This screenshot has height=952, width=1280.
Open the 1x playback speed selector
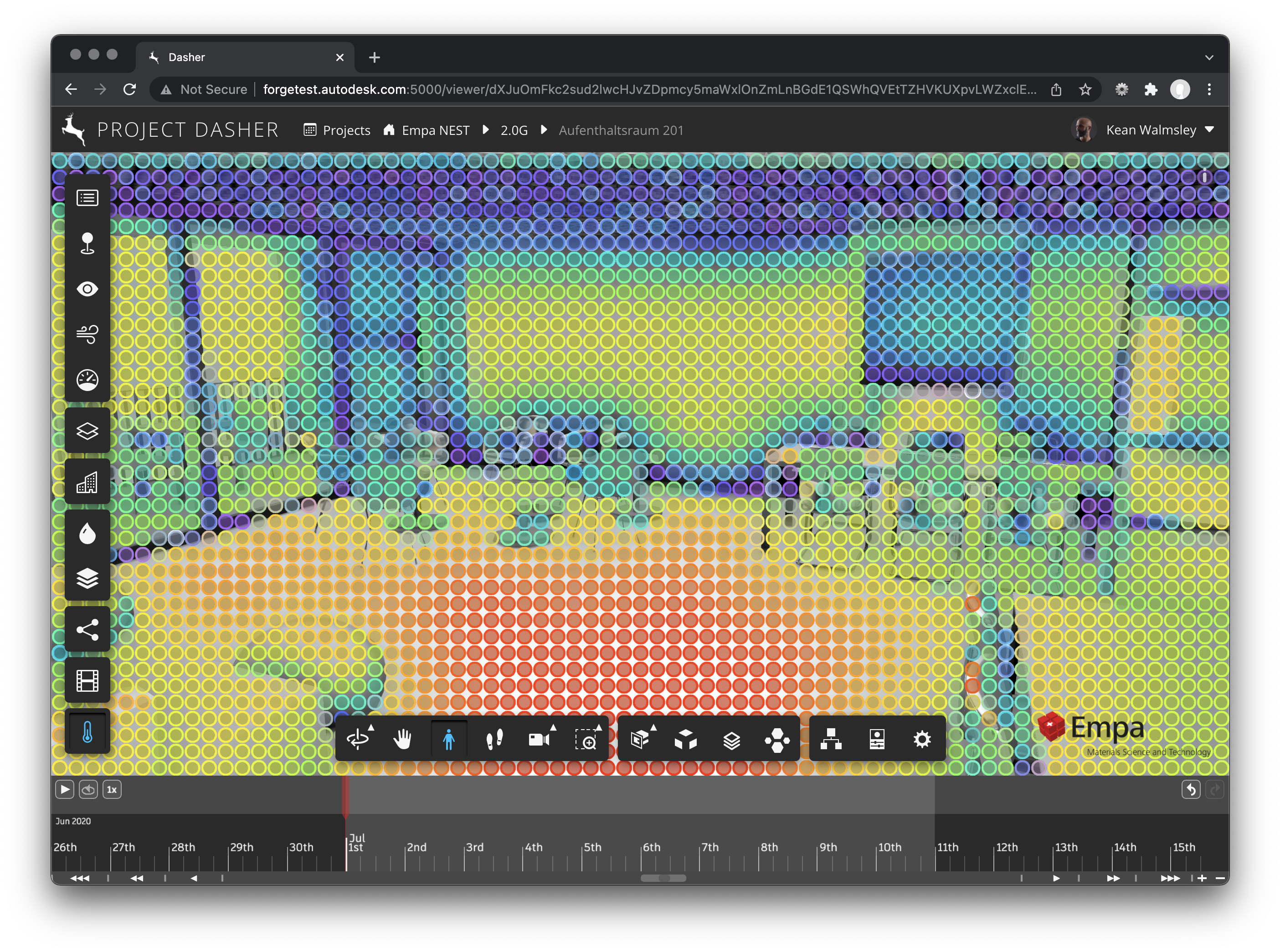pos(112,789)
